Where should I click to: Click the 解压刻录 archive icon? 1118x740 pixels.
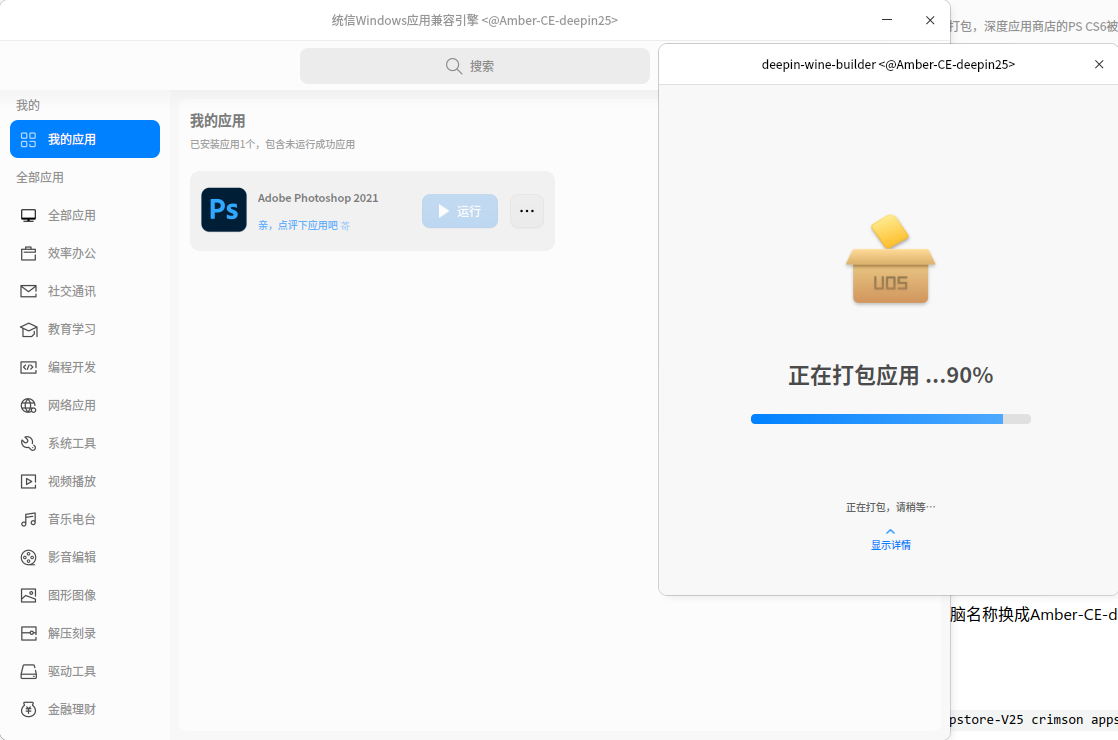pyautogui.click(x=29, y=633)
